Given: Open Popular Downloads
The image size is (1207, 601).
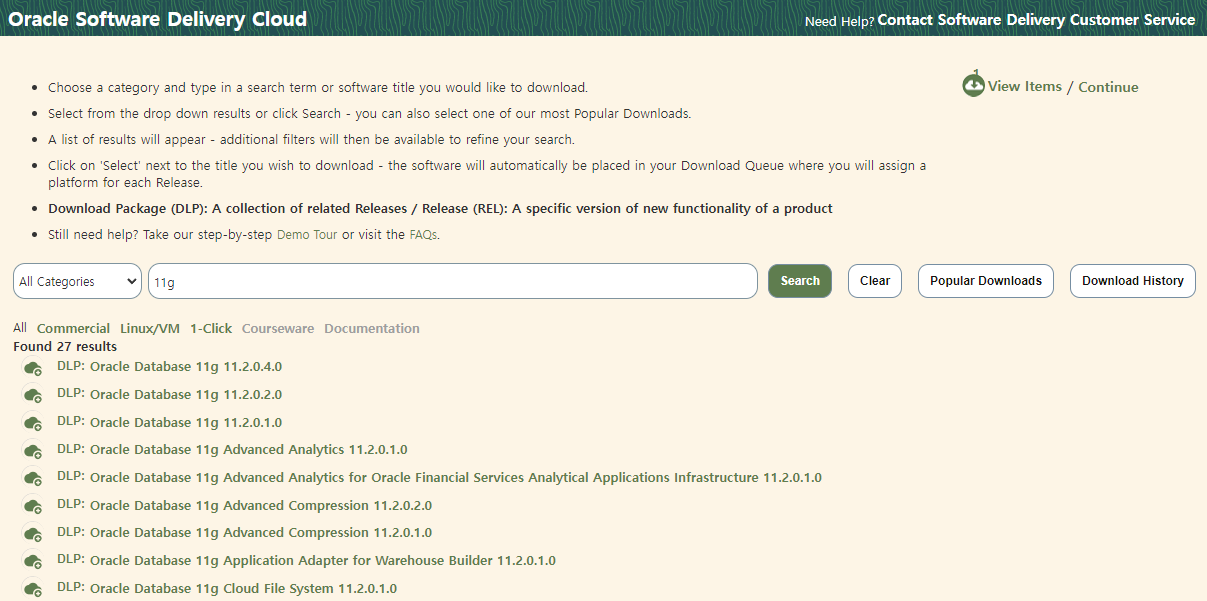Looking at the screenshot, I should (986, 281).
